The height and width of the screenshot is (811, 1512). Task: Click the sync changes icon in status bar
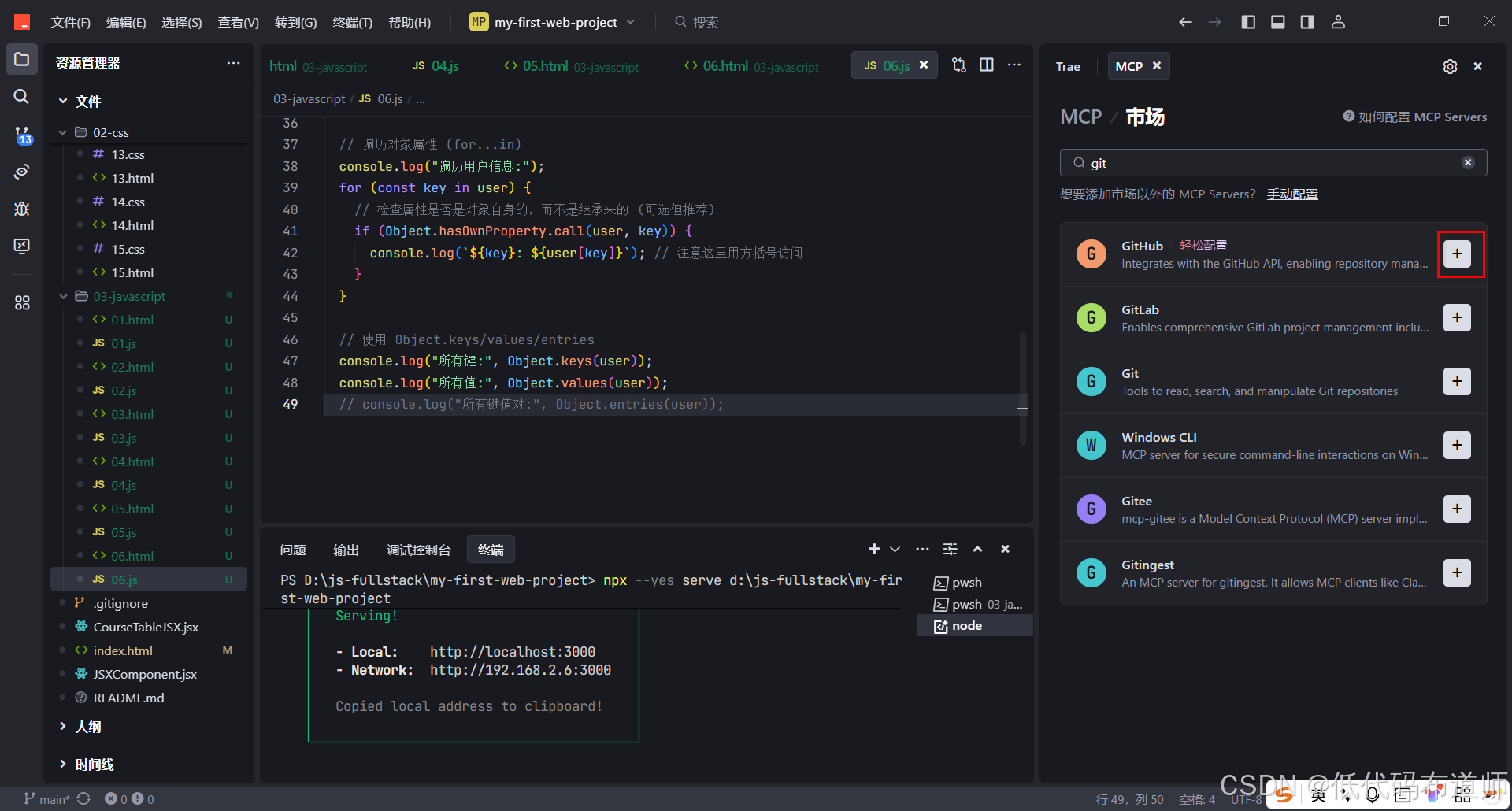[83, 798]
